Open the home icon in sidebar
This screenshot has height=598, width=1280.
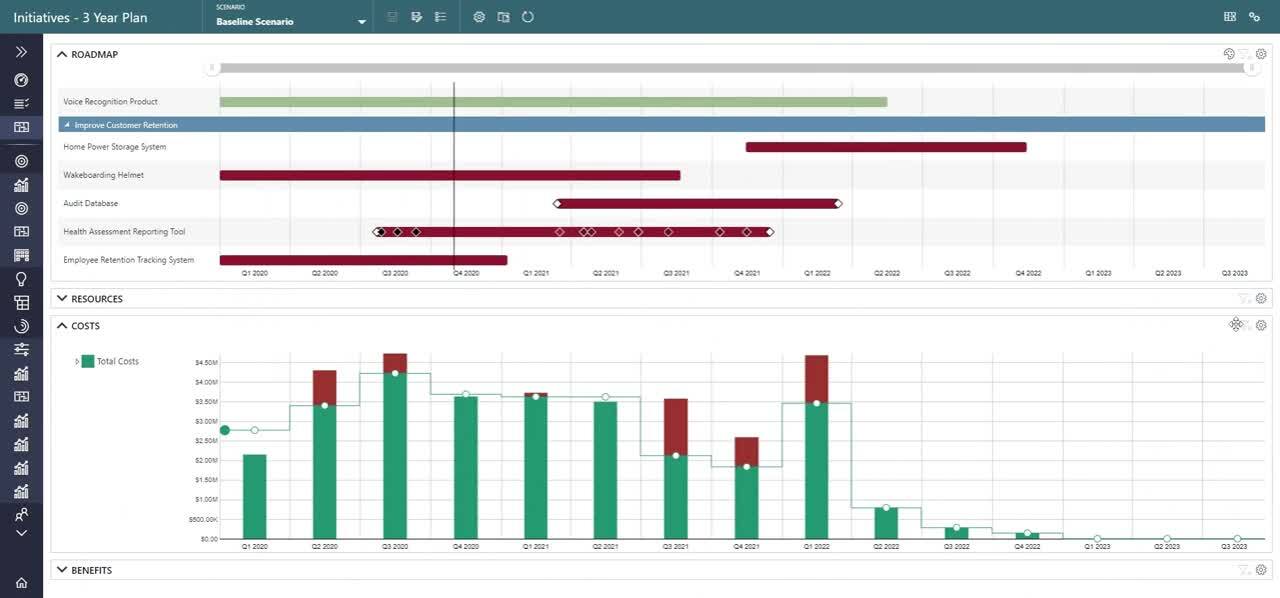(x=21, y=582)
